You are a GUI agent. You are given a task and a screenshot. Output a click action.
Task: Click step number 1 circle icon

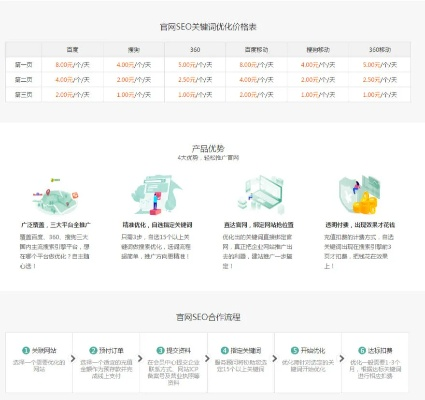click(x=26, y=350)
